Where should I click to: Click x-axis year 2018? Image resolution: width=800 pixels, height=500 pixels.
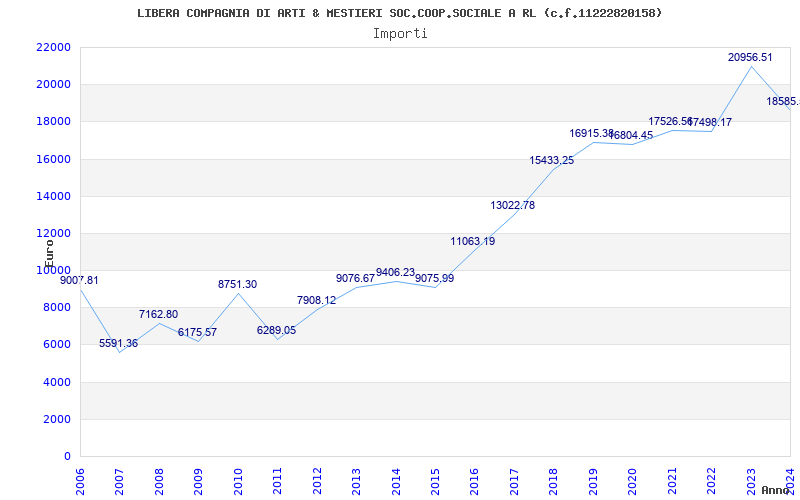554,481
